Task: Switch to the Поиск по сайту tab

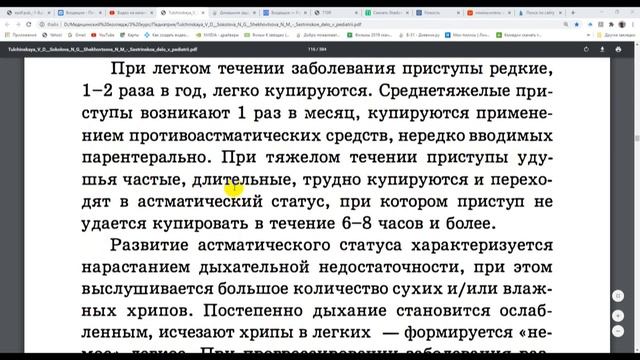Action: click(x=540, y=13)
